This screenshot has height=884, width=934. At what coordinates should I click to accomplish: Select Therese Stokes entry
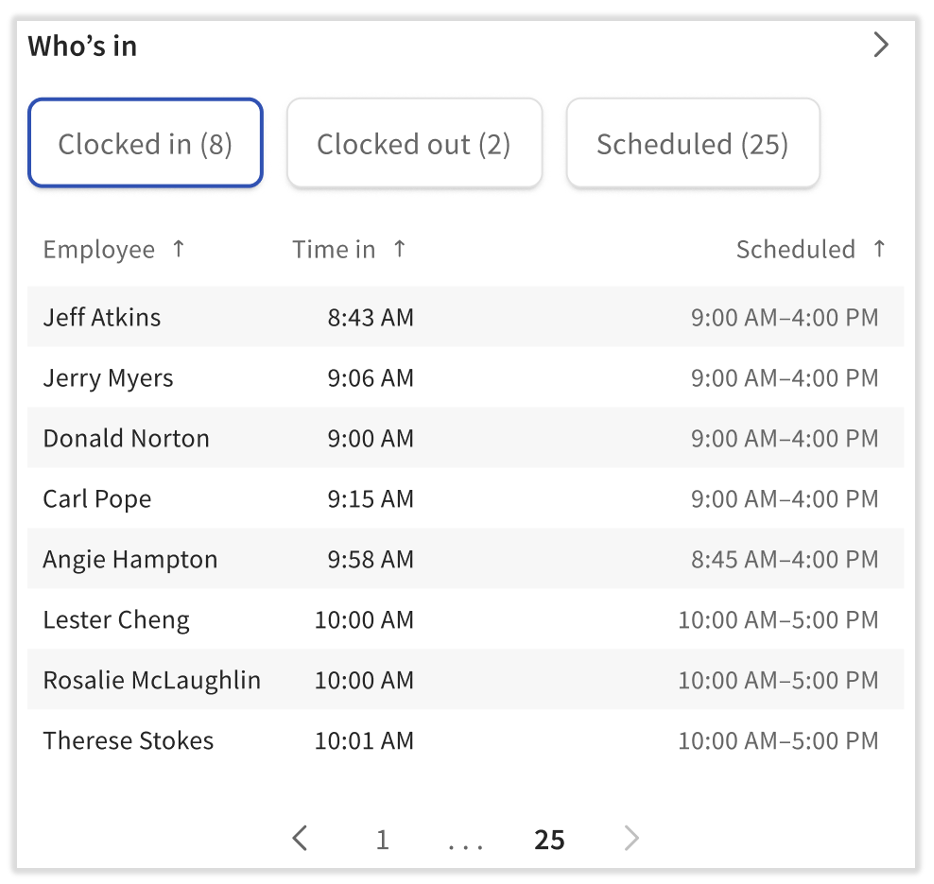(128, 741)
